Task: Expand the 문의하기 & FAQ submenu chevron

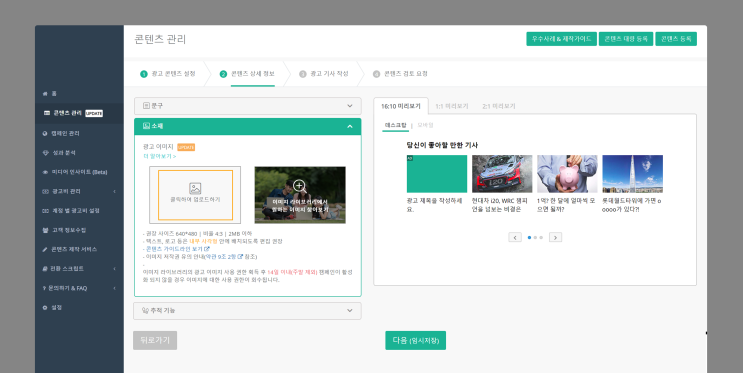Action: click(115, 288)
